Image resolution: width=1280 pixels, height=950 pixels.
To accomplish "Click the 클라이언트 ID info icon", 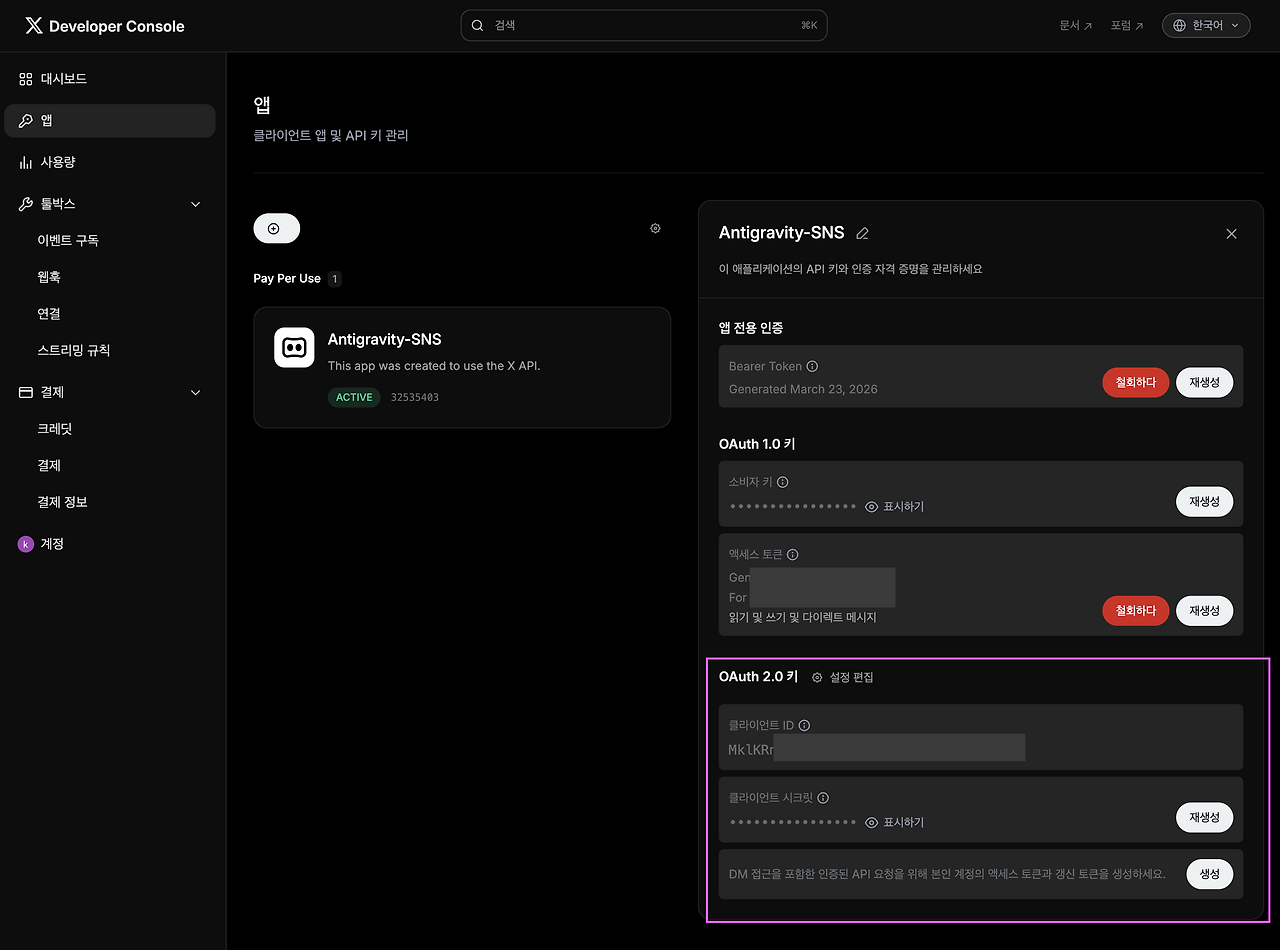I will [x=804, y=726].
